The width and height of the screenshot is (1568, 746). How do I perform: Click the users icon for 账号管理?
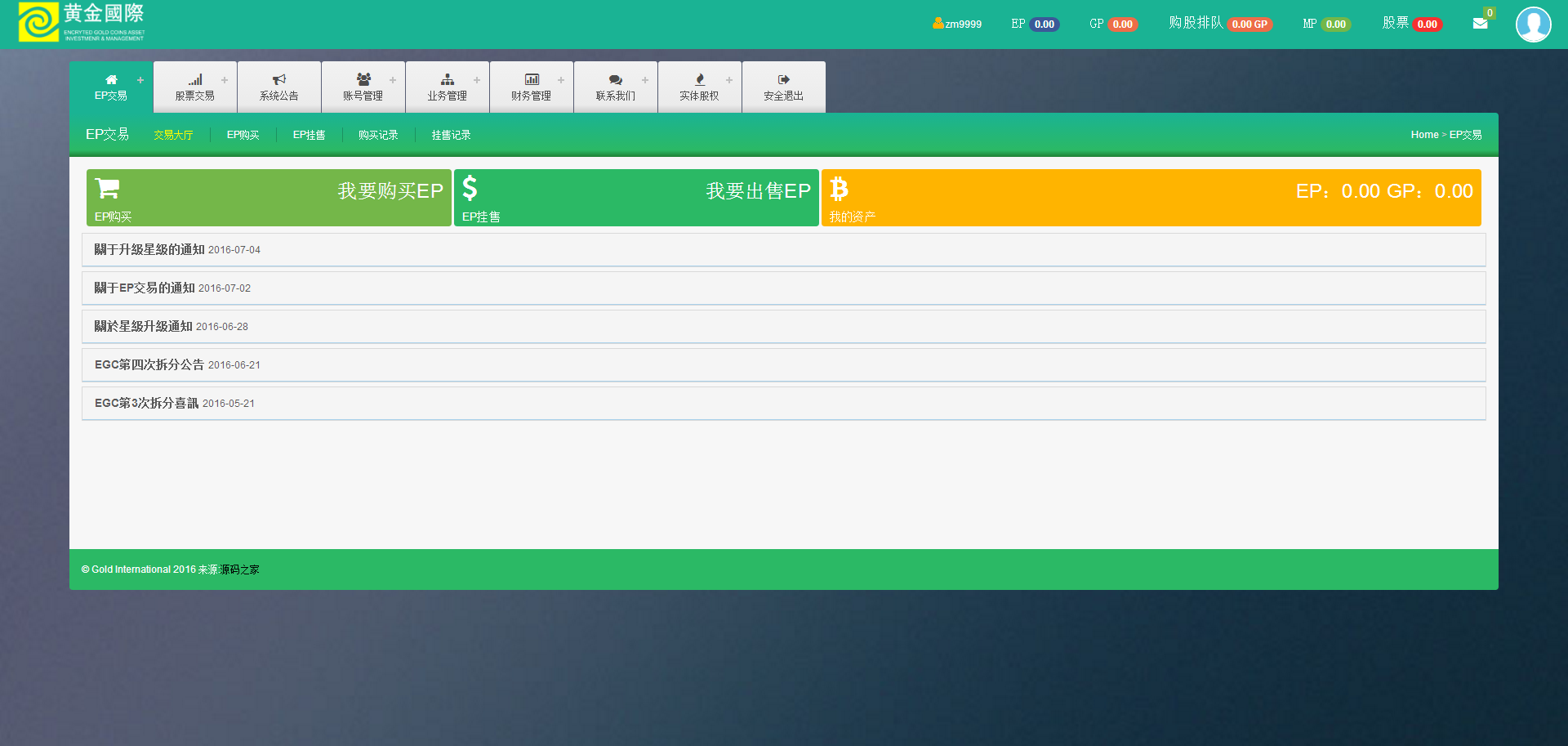363,79
